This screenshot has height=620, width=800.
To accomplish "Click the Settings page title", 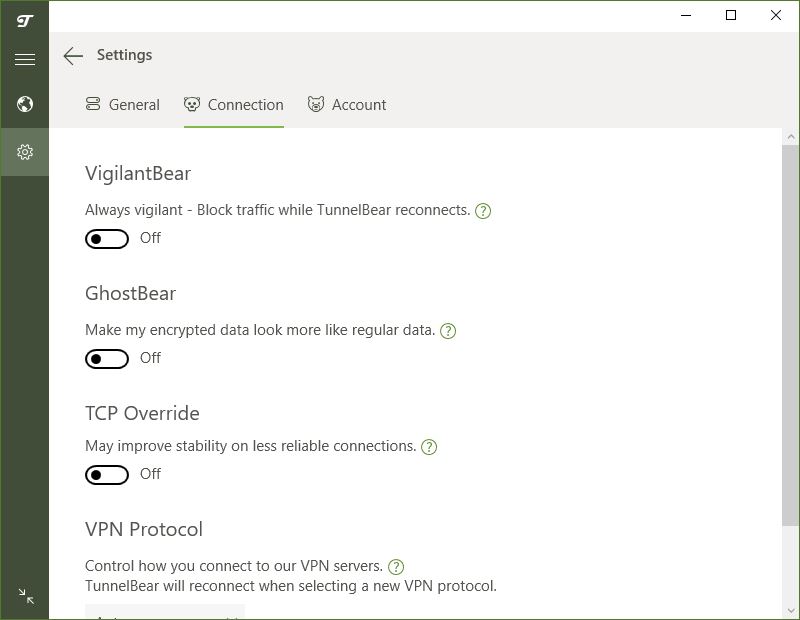I will click(124, 55).
